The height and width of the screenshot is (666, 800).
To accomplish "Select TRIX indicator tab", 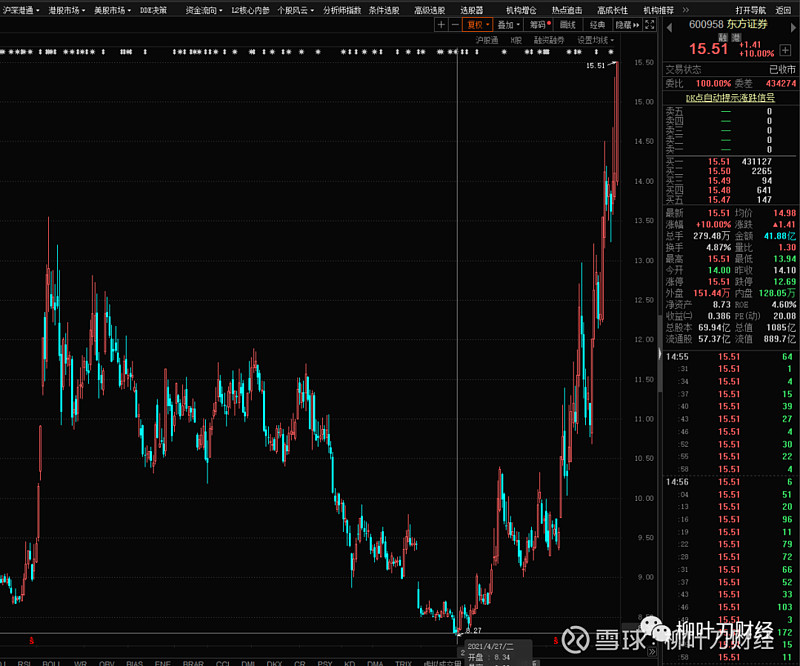I will point(403,663).
